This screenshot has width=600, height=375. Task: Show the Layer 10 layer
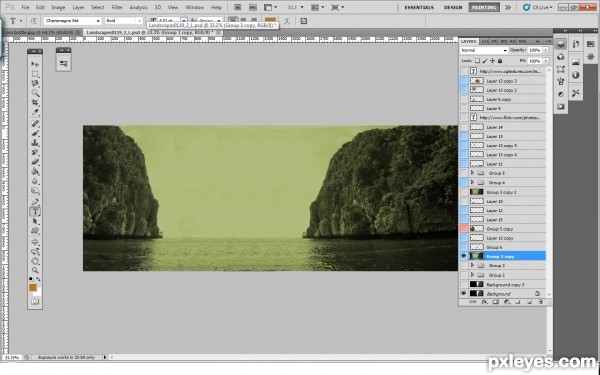463,201
